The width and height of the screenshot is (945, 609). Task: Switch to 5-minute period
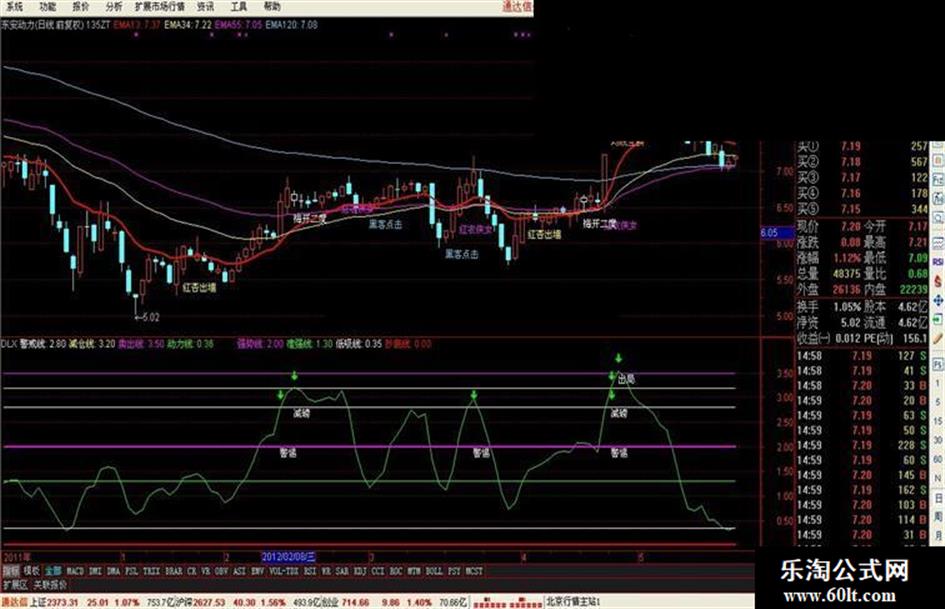938,402
